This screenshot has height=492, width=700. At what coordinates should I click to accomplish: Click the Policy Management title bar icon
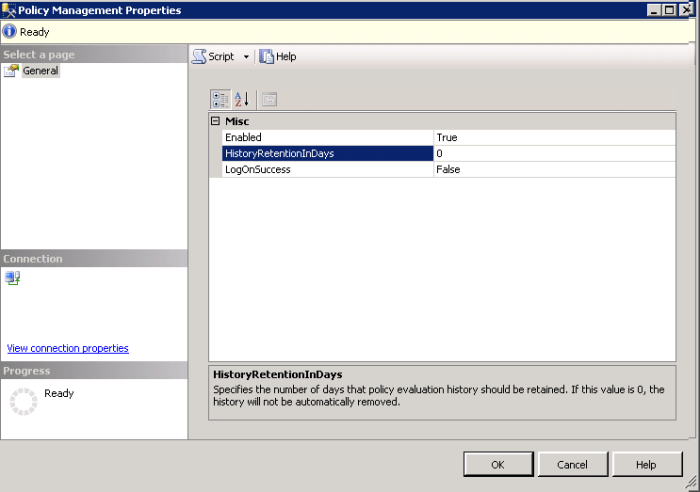[x=10, y=10]
